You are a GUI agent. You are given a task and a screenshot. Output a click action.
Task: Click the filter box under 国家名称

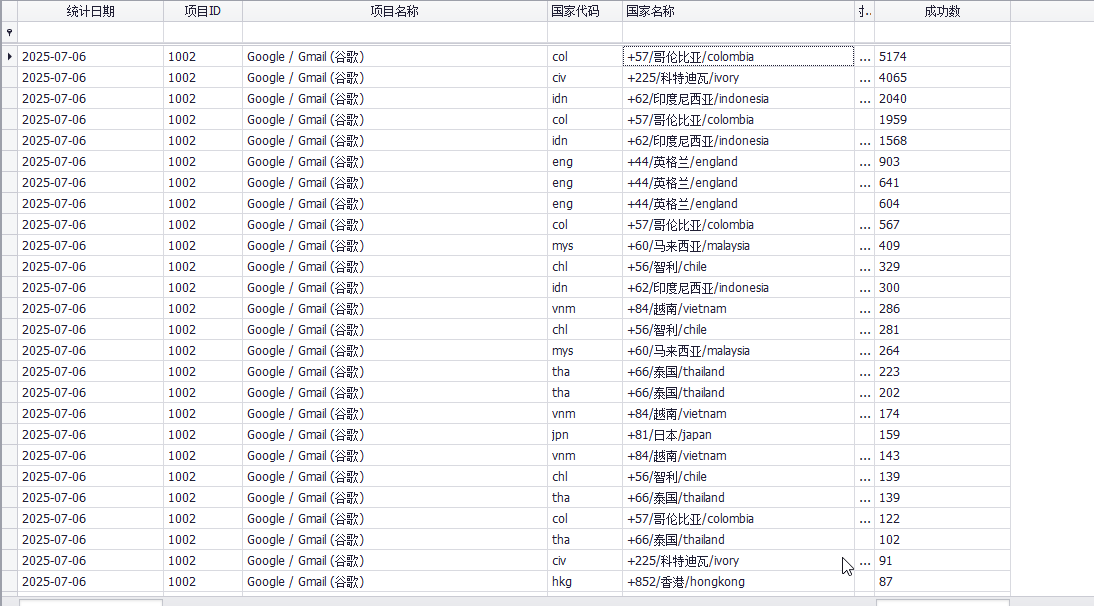click(x=738, y=32)
